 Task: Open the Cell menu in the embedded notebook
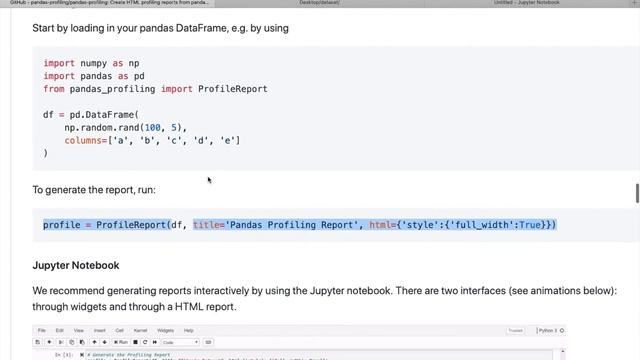[x=119, y=330]
